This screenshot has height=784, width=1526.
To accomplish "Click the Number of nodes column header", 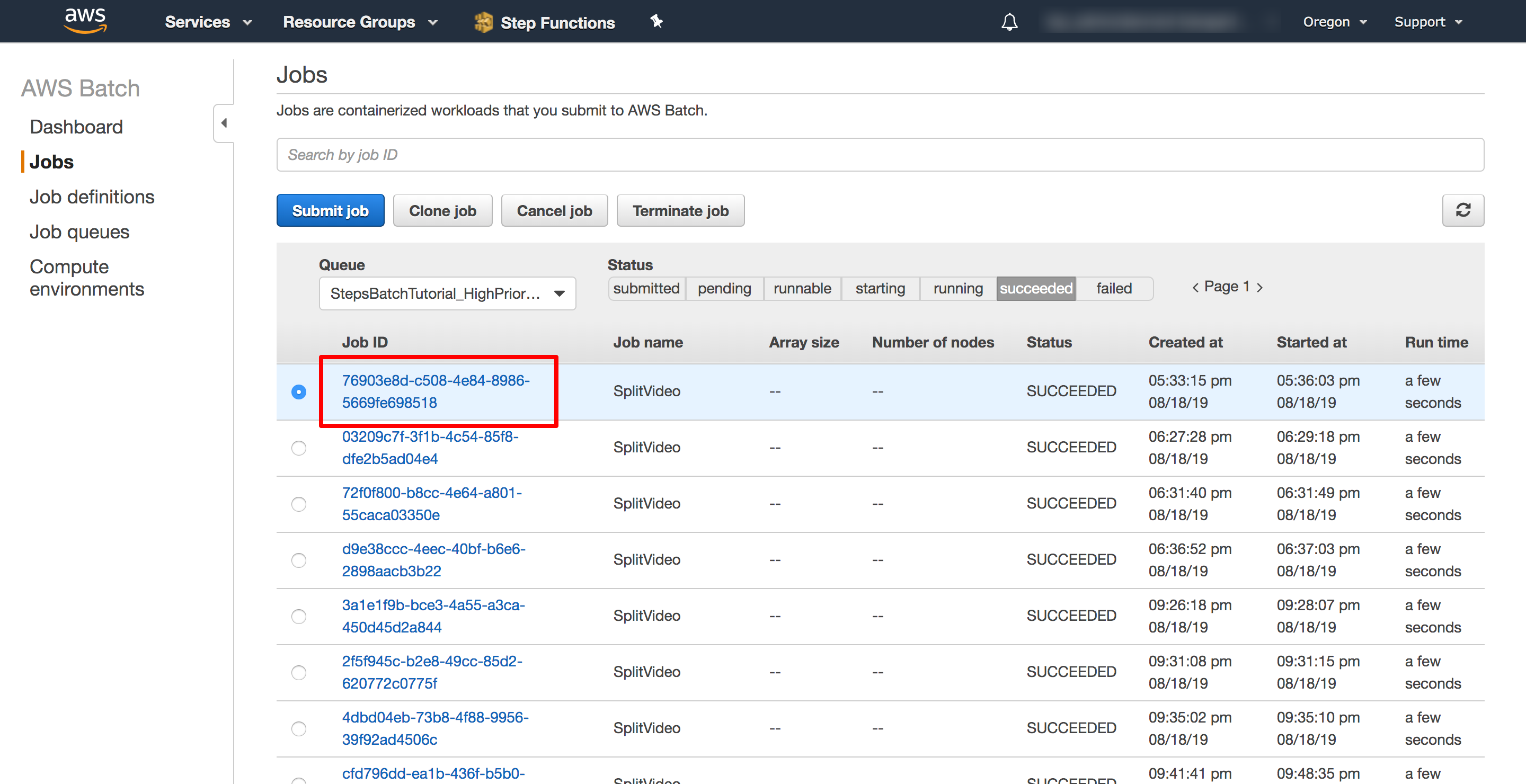I will [x=933, y=342].
